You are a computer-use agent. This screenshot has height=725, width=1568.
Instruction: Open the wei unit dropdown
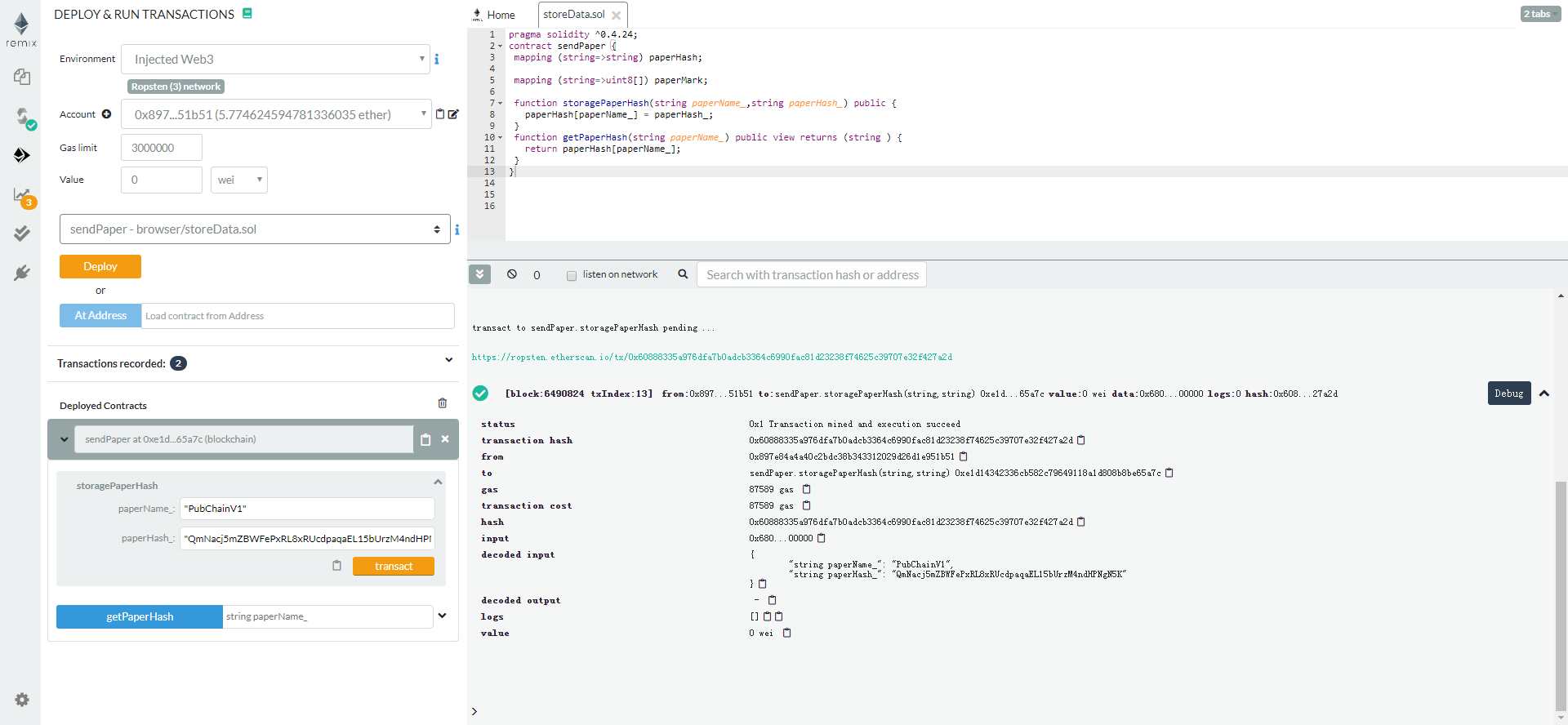(x=239, y=180)
